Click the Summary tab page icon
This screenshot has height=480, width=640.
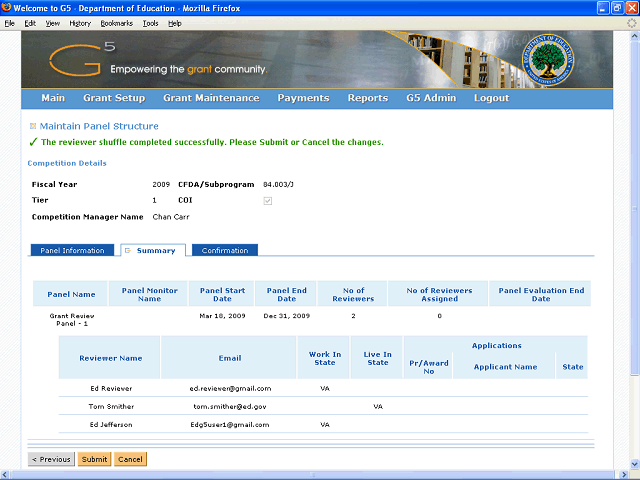[x=127, y=251]
